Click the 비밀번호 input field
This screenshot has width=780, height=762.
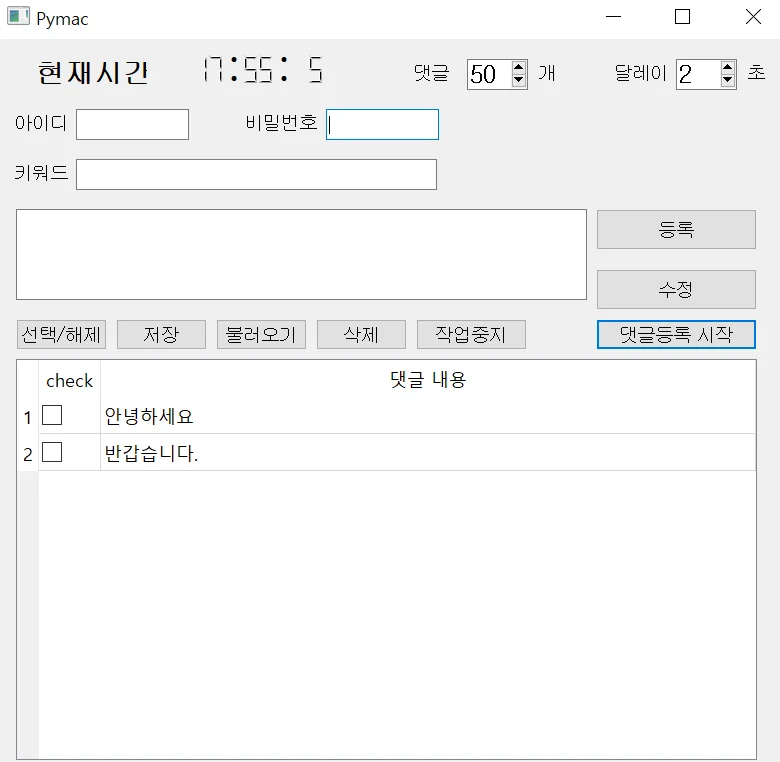pos(382,124)
